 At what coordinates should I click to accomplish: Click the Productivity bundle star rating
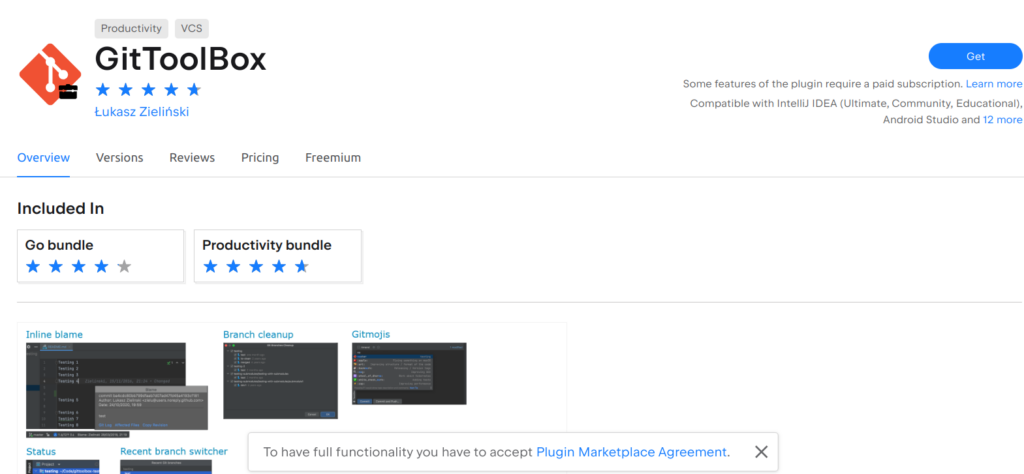pos(255,266)
